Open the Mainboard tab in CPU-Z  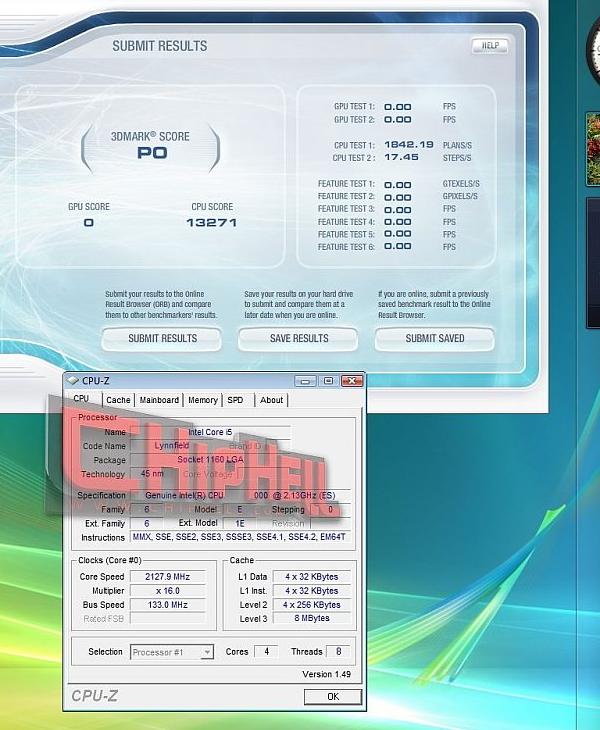[x=159, y=400]
